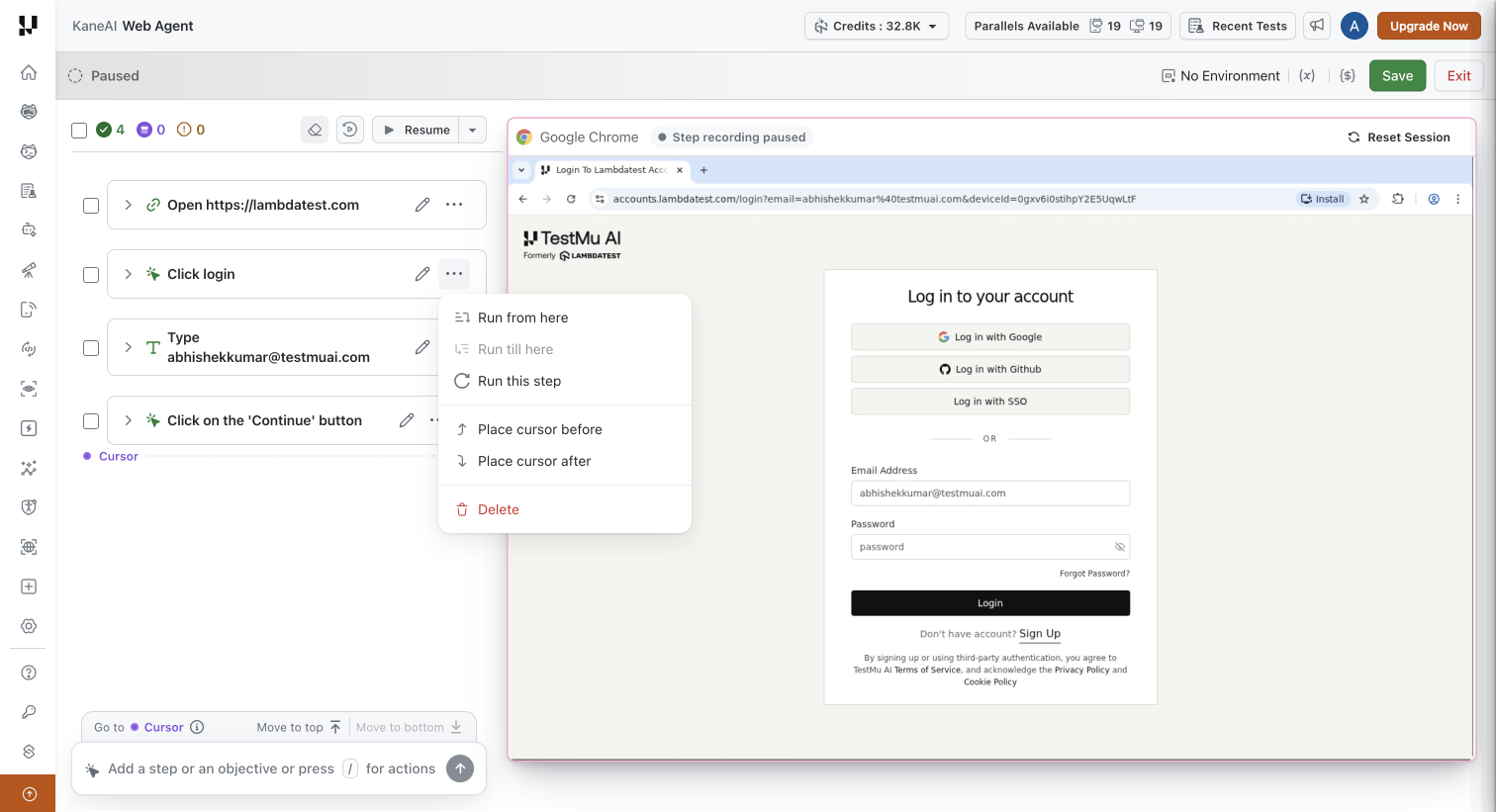
Task: Reload the Chrome page in session
Action: coord(571,199)
